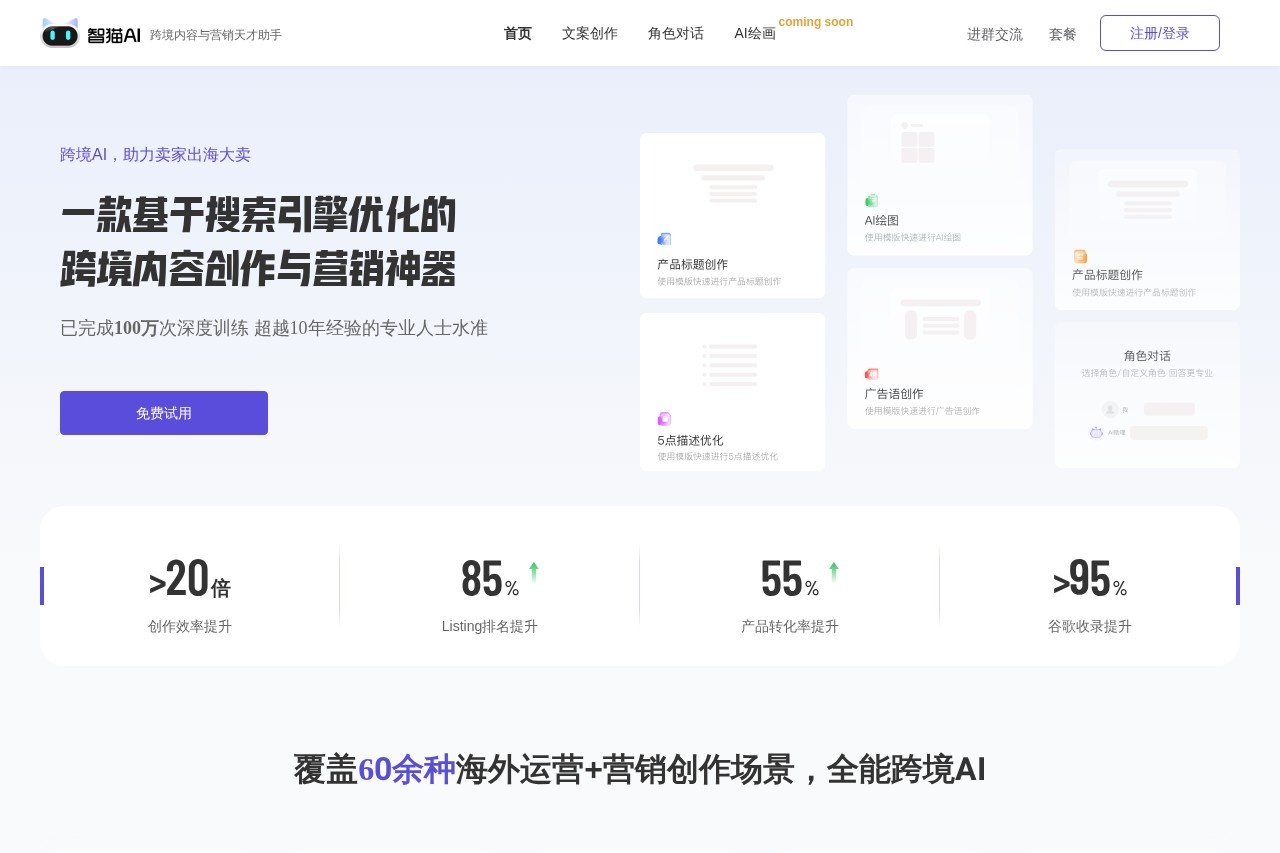1280x853 pixels.
Task: Click the blue 产品标题创作 icon
Action: click(664, 239)
